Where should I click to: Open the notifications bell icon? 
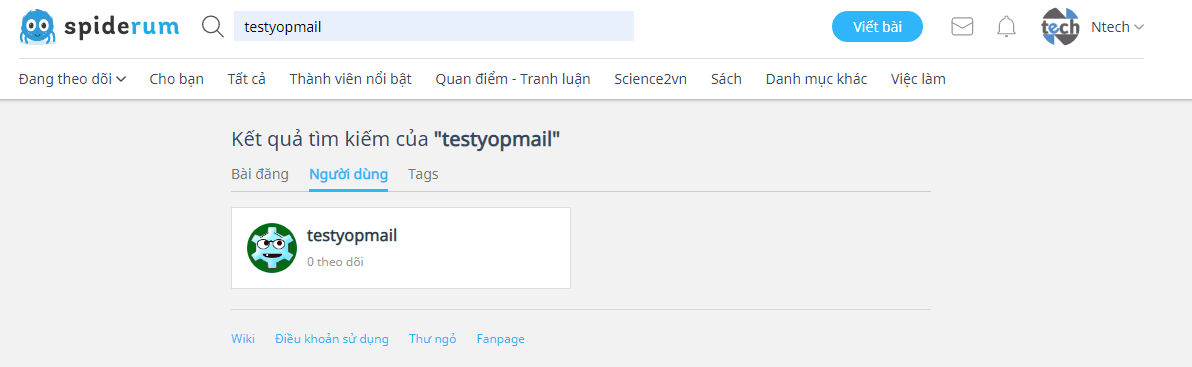click(x=1007, y=27)
